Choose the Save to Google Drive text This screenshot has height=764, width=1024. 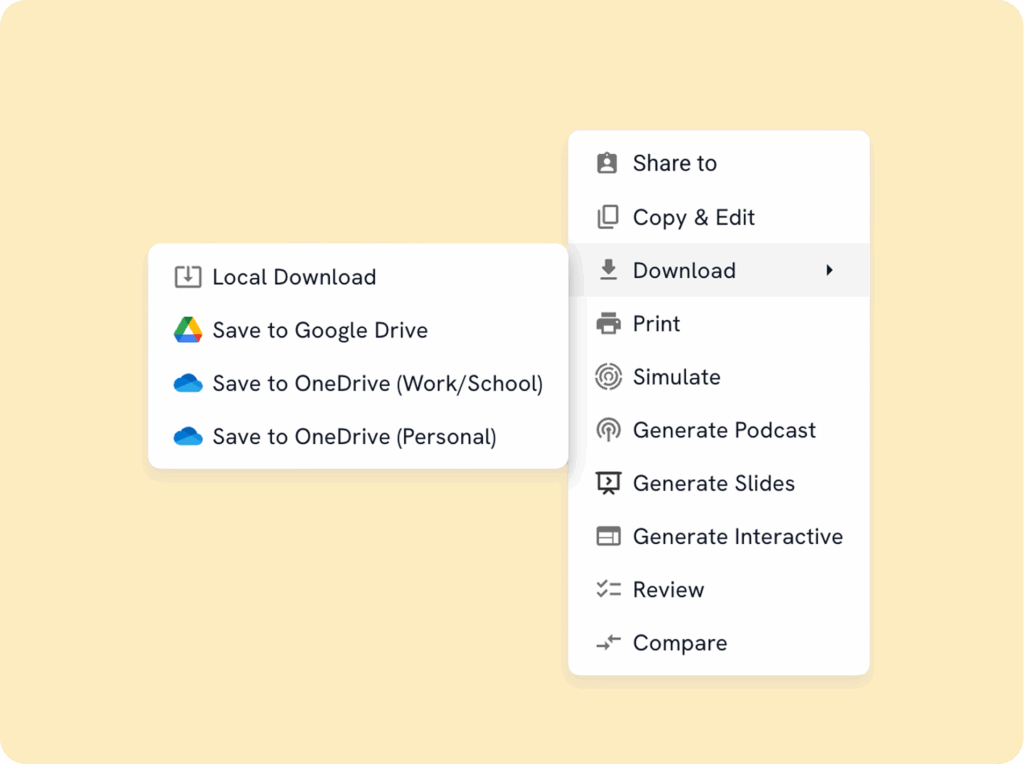(x=320, y=330)
